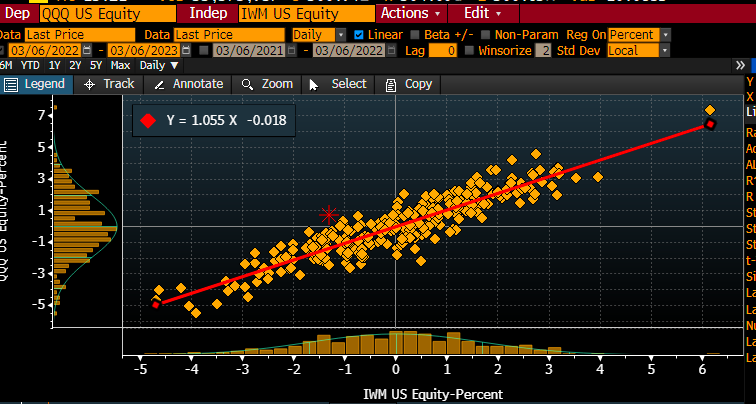756x404 pixels.
Task: Select the 1Y range tab
Action: pos(54,66)
